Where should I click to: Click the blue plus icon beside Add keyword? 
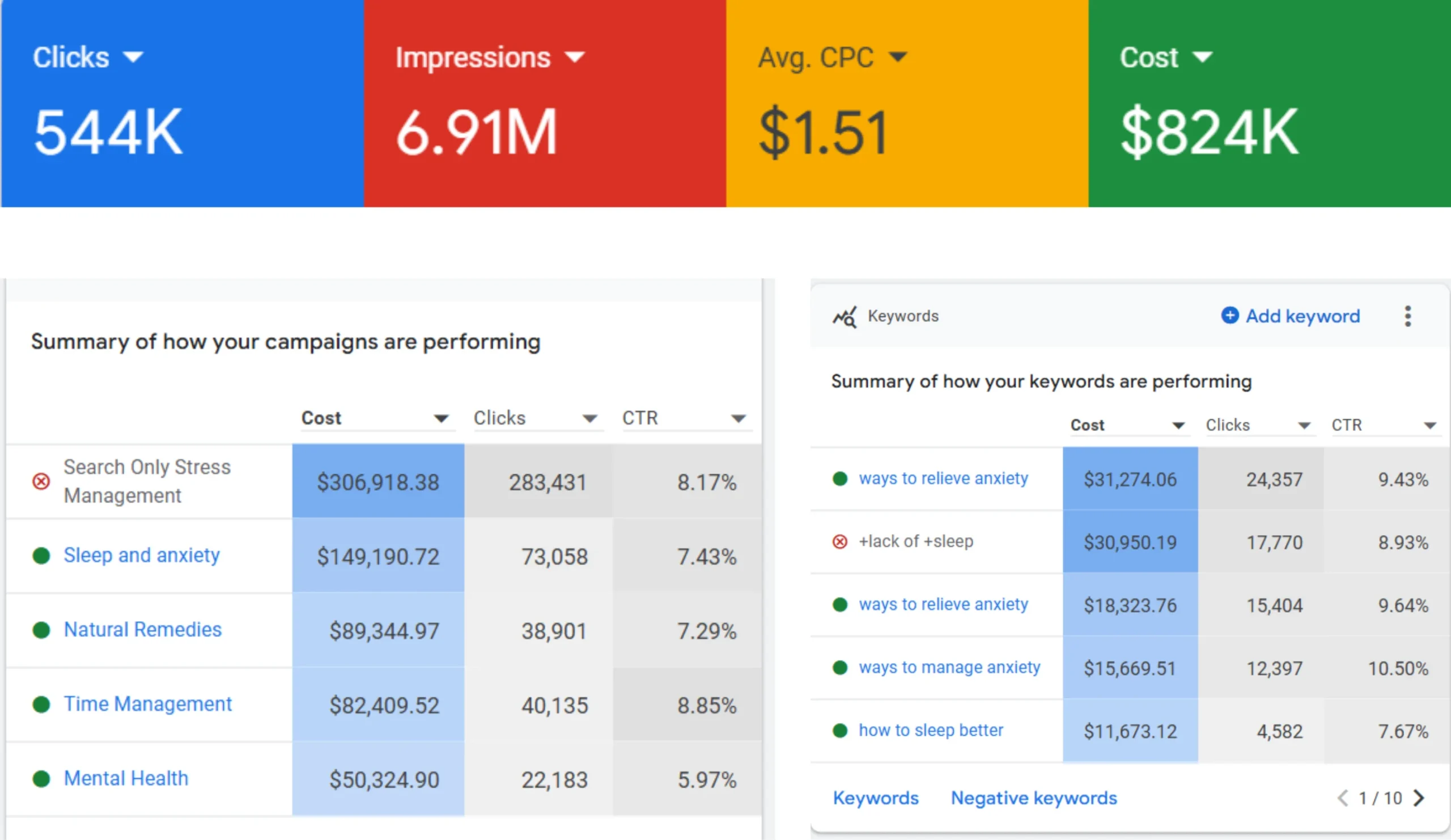(1229, 316)
